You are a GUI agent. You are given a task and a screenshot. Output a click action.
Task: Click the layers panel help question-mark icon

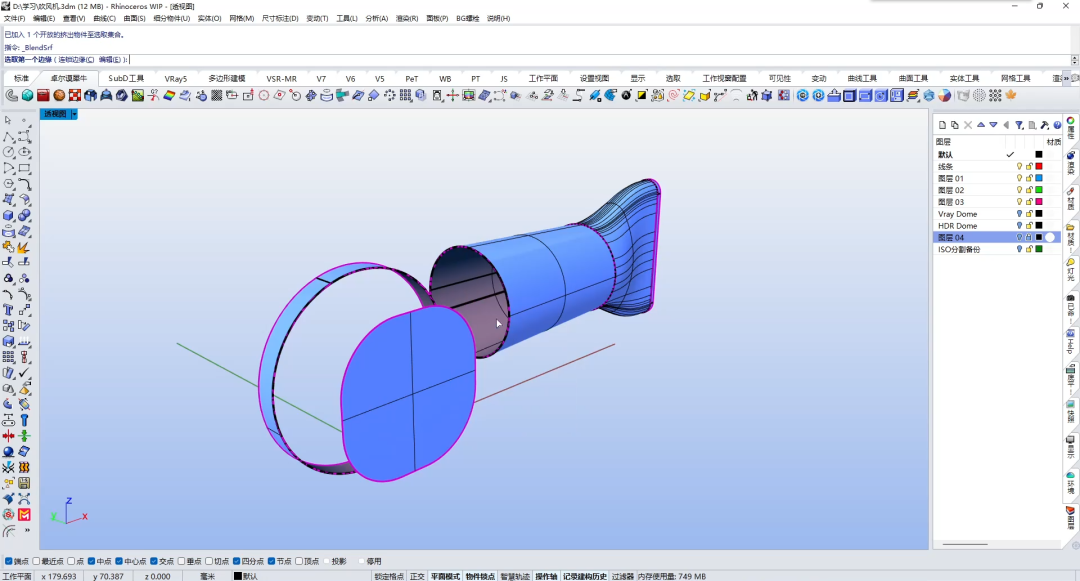(1057, 125)
